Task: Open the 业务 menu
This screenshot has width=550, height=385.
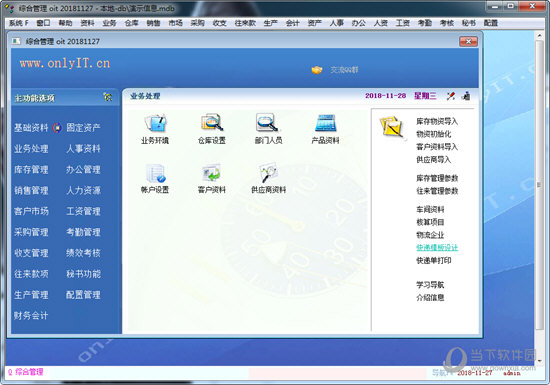Action: (x=109, y=23)
